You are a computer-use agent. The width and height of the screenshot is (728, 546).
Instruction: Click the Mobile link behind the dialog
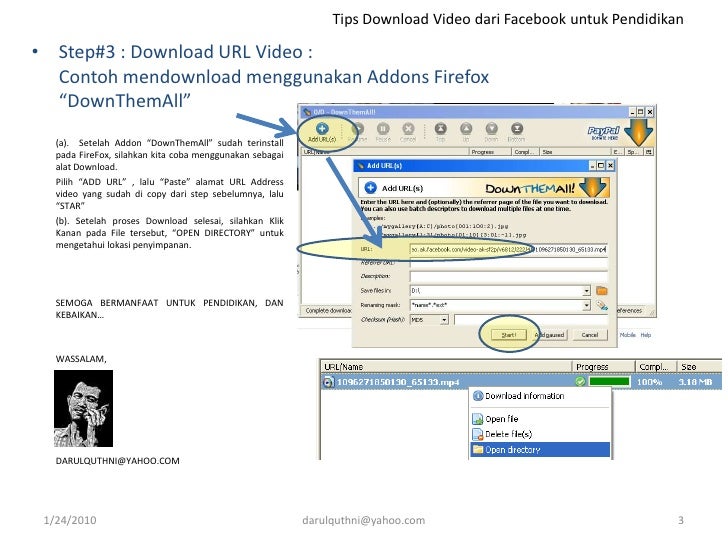tap(627, 335)
